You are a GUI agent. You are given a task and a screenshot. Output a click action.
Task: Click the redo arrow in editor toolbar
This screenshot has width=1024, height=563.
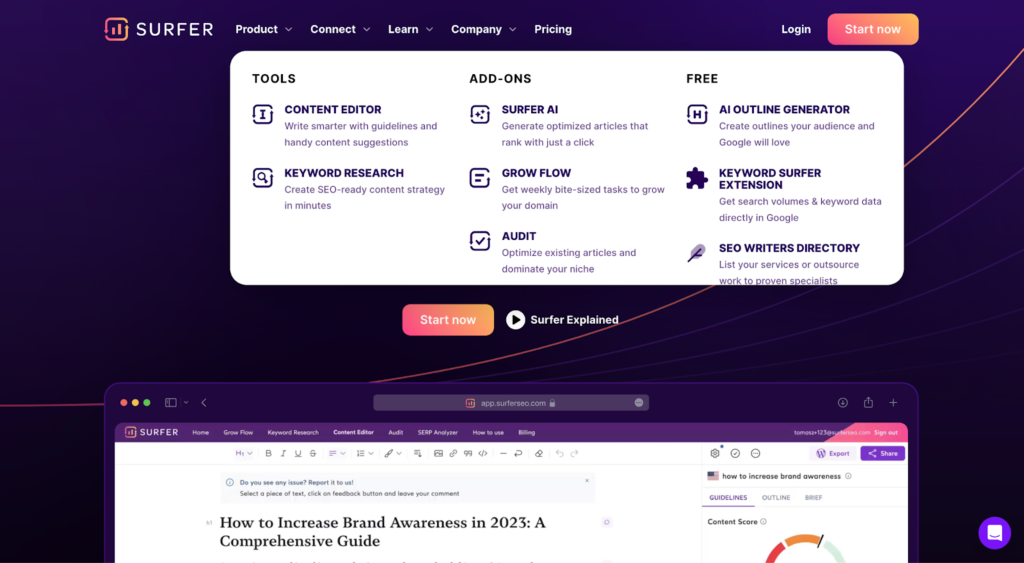(x=574, y=453)
